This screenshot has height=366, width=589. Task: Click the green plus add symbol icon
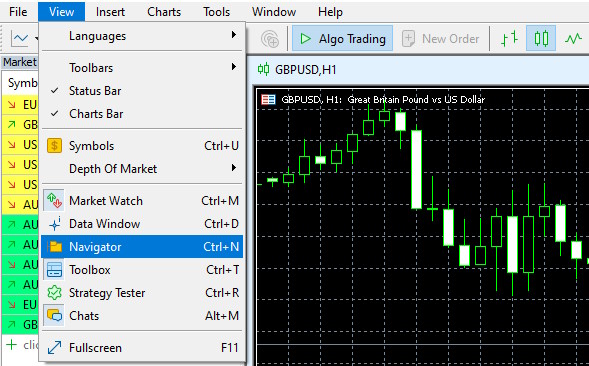(12, 345)
